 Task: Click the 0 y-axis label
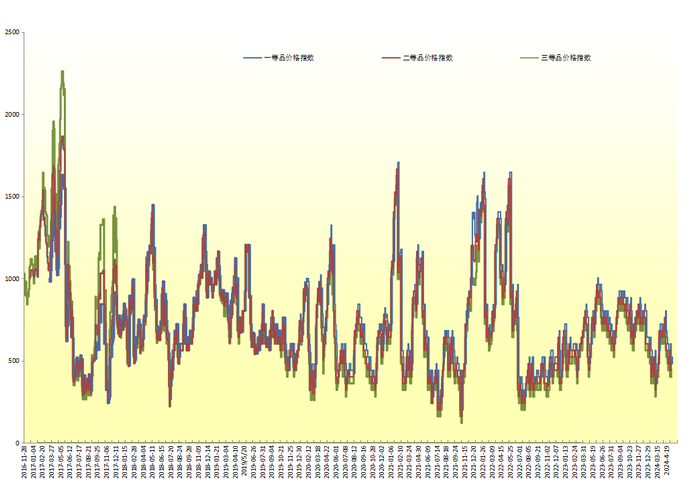[18, 443]
